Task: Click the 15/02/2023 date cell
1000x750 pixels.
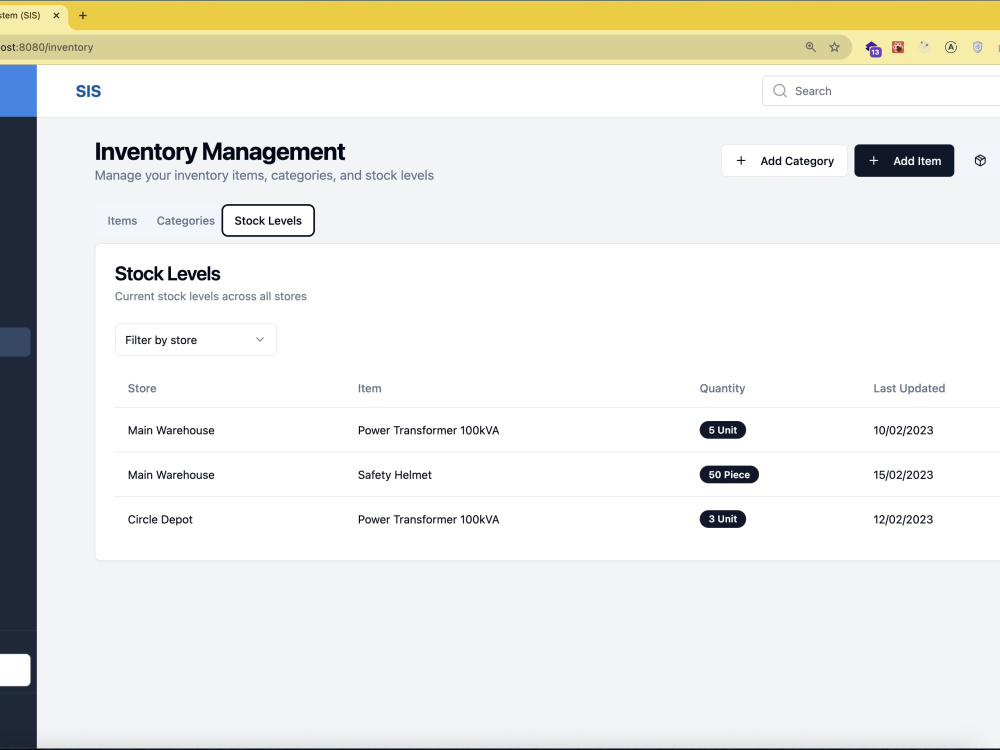Action: [x=903, y=475]
